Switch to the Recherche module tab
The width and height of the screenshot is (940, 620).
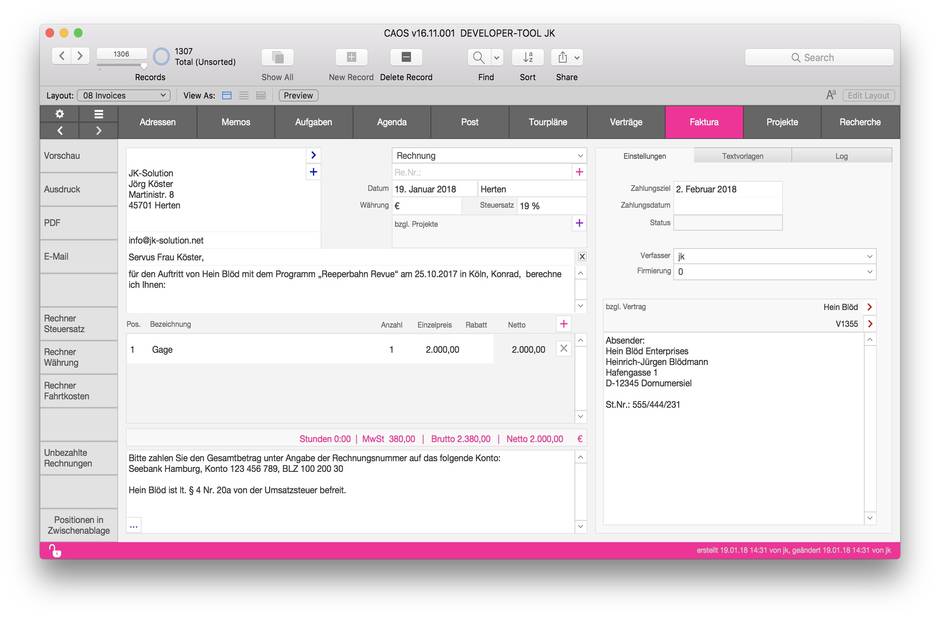pyautogui.click(x=860, y=122)
